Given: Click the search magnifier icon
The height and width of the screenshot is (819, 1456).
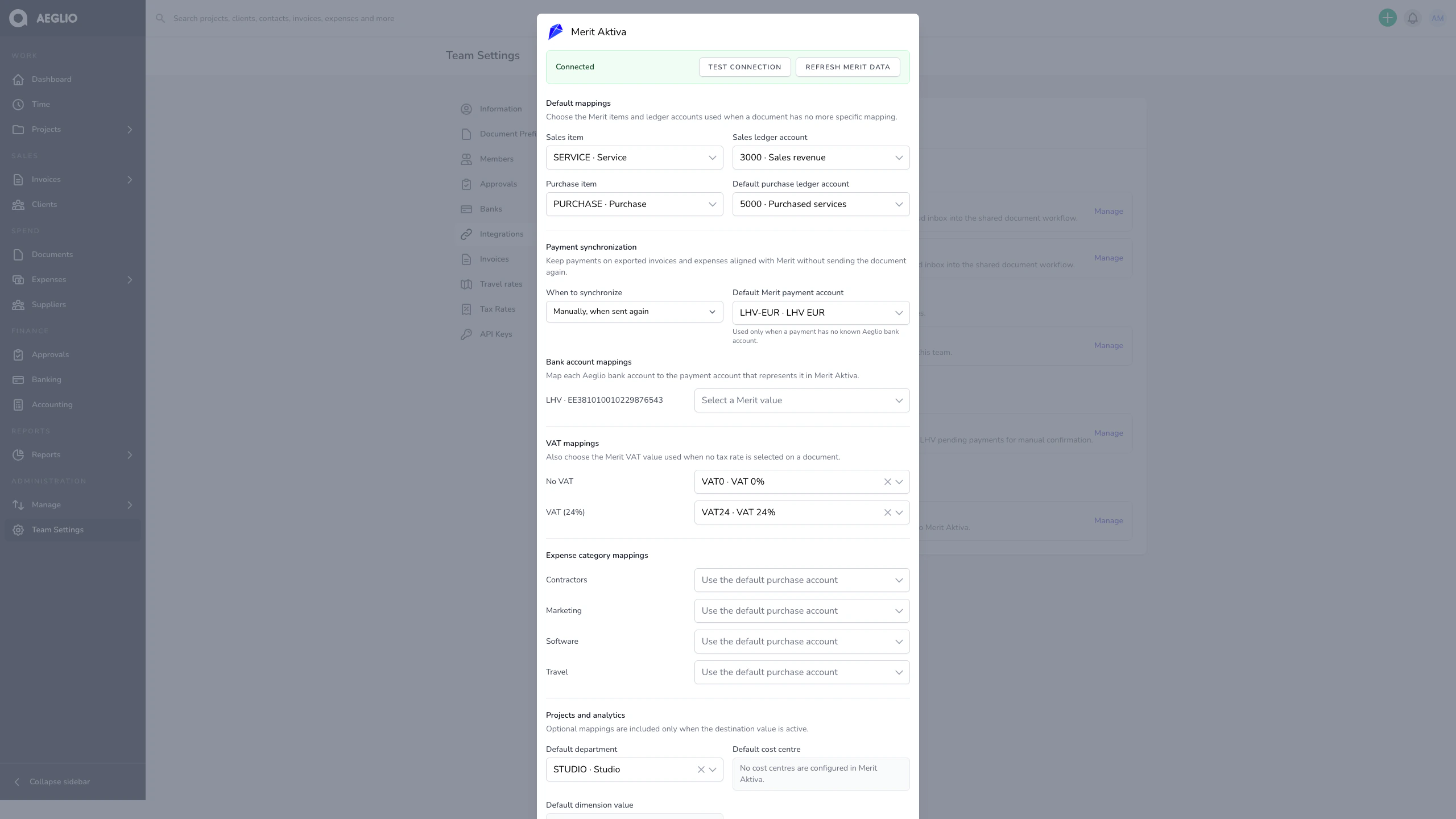Looking at the screenshot, I should 160,18.
